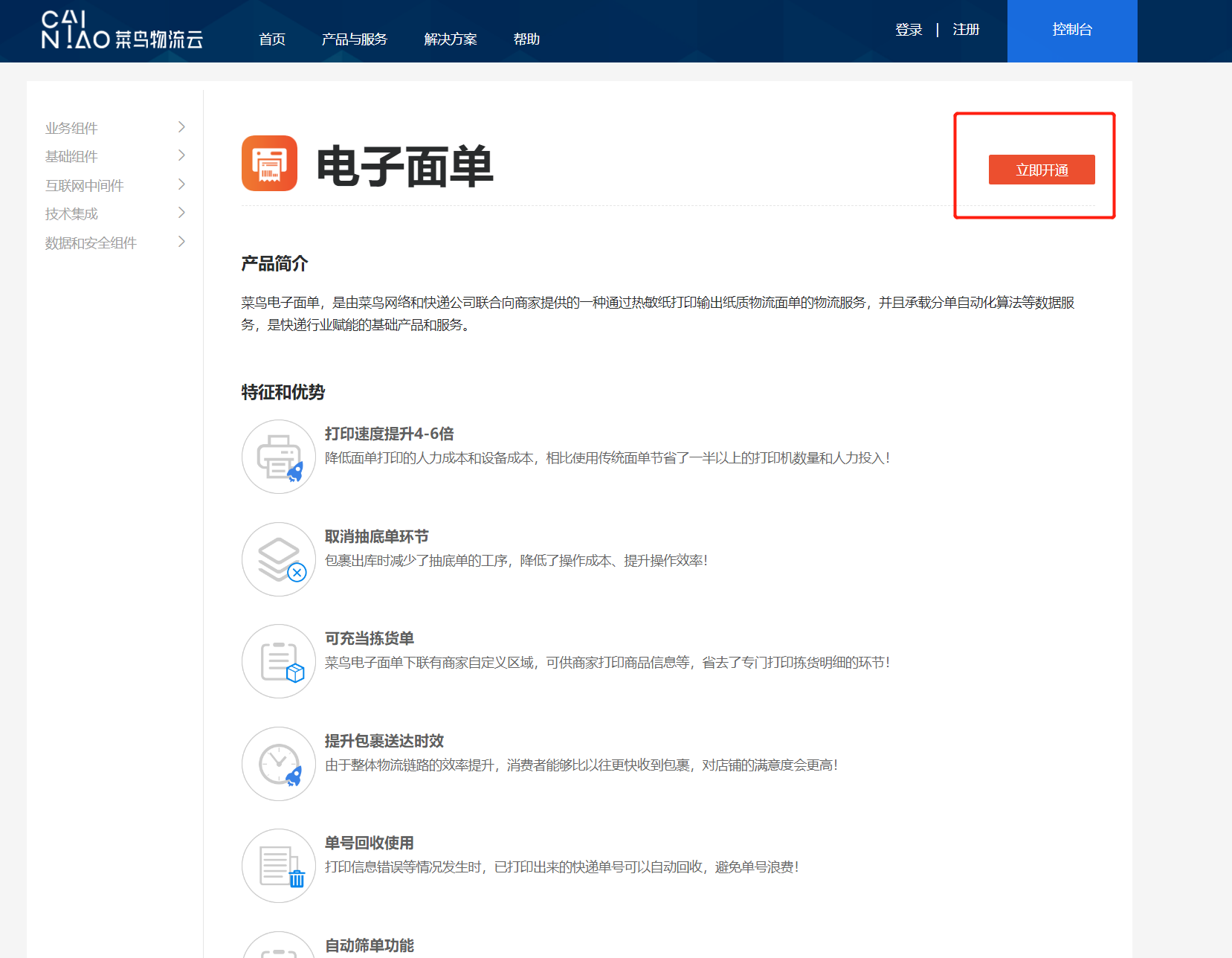This screenshot has width=1232, height=958.
Task: Click the 打印速度提升4-6倍 feature title
Action: pos(389,434)
